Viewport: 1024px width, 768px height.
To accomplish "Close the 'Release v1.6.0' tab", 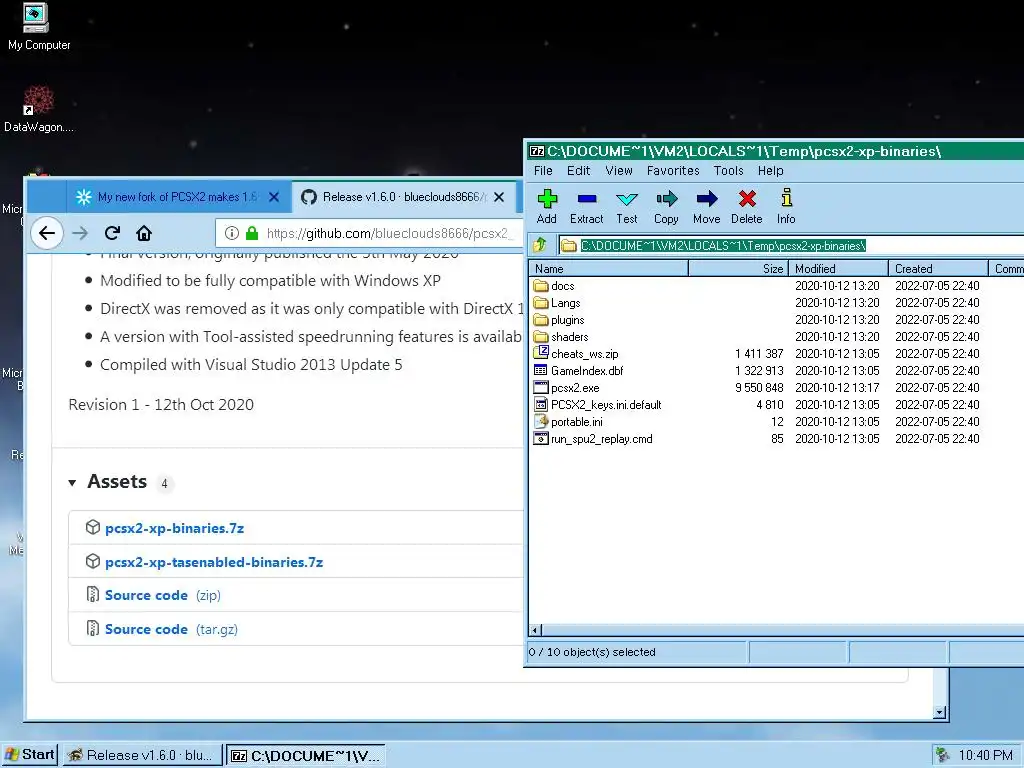I will tap(499, 197).
